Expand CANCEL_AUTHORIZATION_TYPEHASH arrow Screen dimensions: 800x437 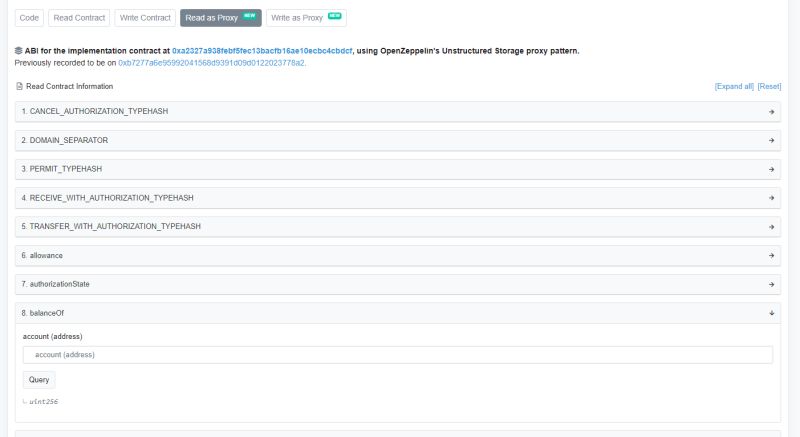(x=771, y=112)
